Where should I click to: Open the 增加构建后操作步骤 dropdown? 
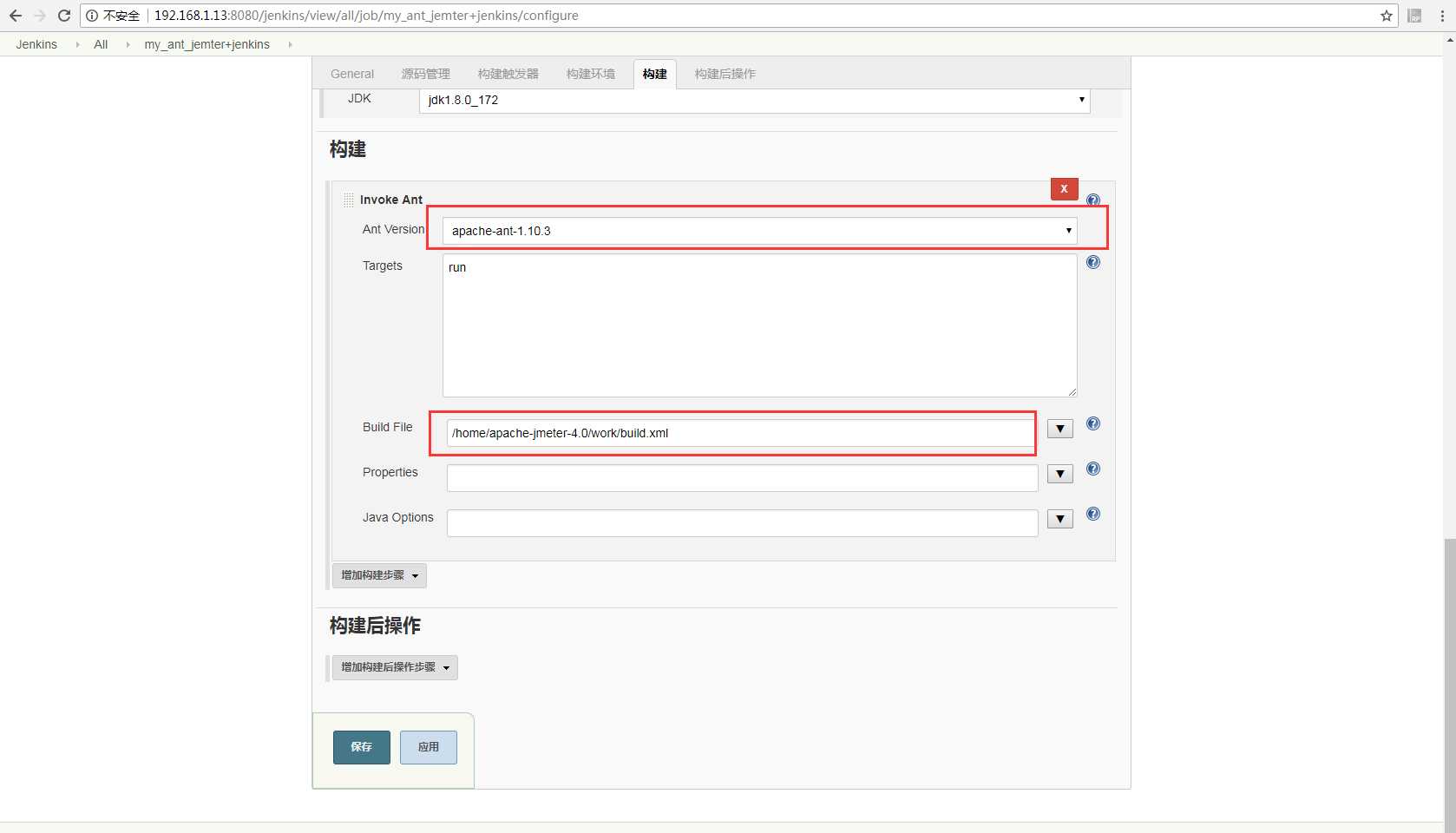[395, 667]
